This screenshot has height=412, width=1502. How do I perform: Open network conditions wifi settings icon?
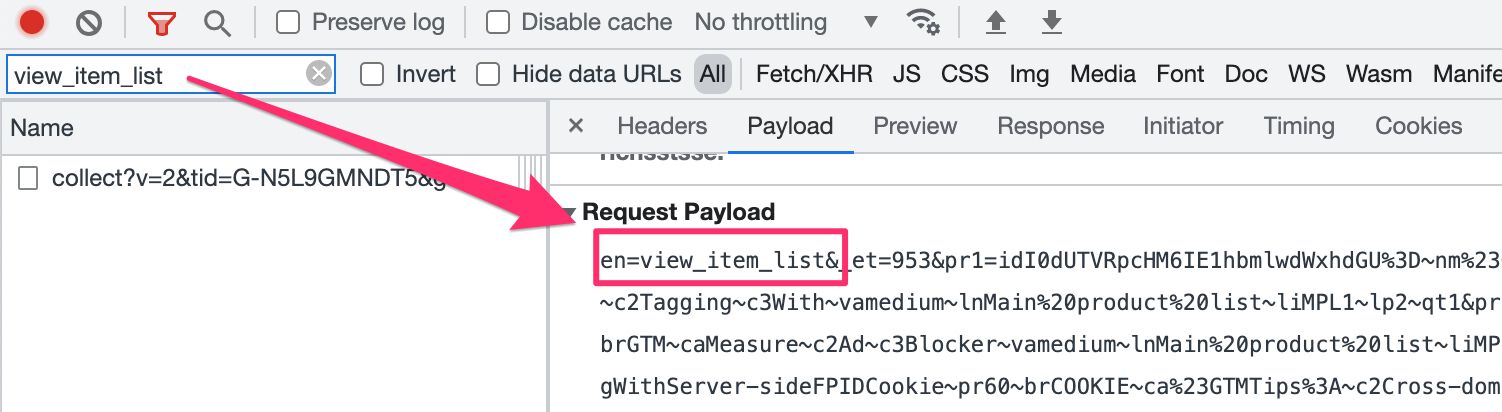[x=922, y=21]
